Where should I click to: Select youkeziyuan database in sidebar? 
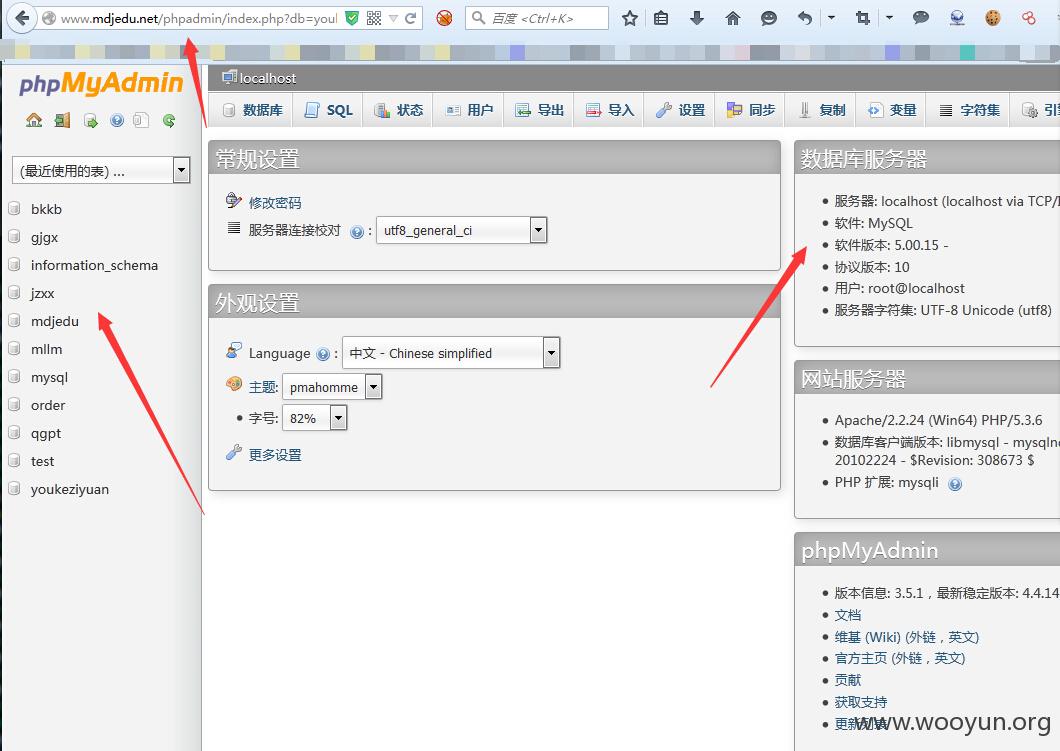(x=70, y=489)
